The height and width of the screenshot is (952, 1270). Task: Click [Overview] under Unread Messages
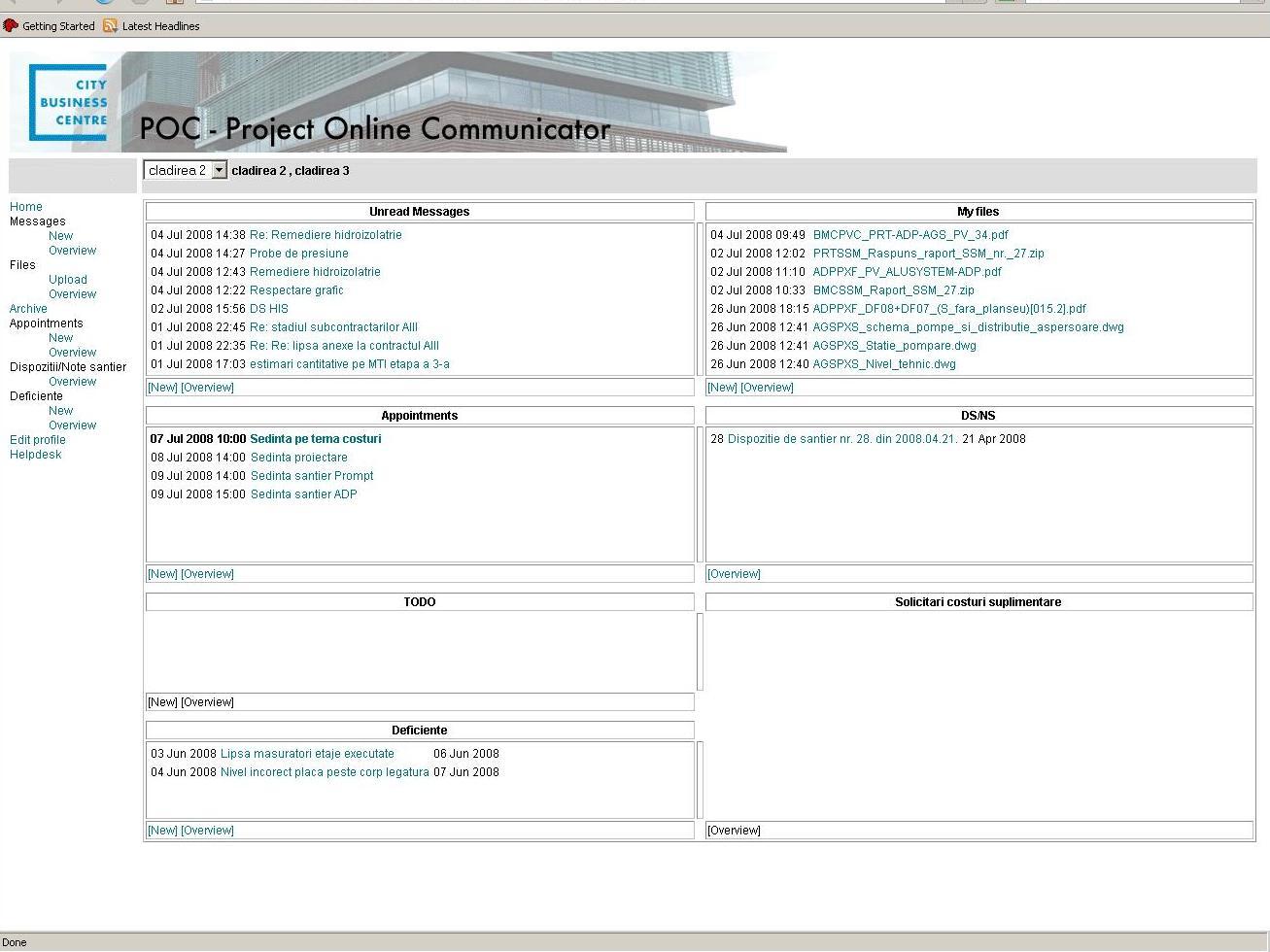coord(207,388)
